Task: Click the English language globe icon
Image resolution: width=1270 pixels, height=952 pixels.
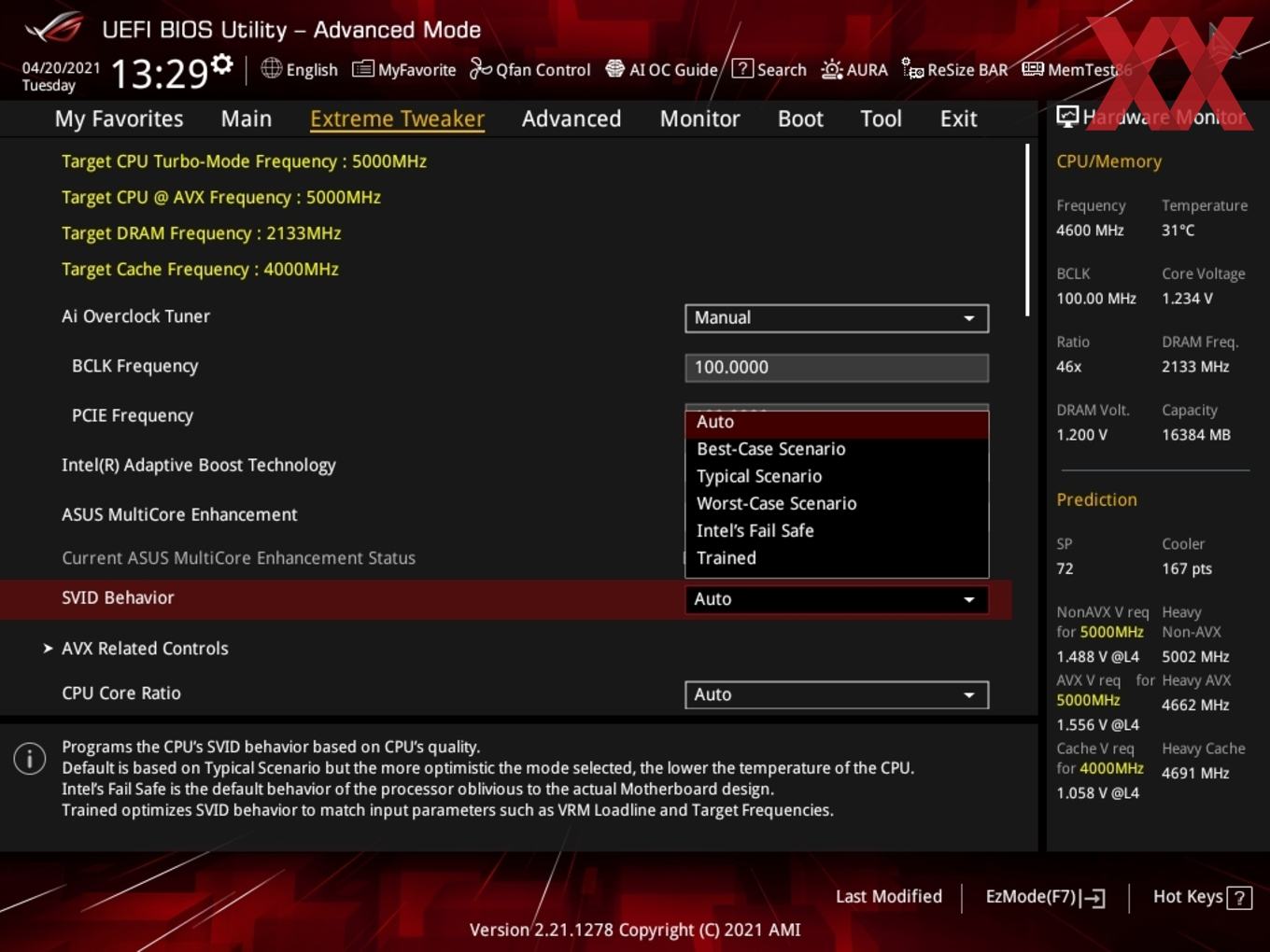Action: tap(271, 68)
